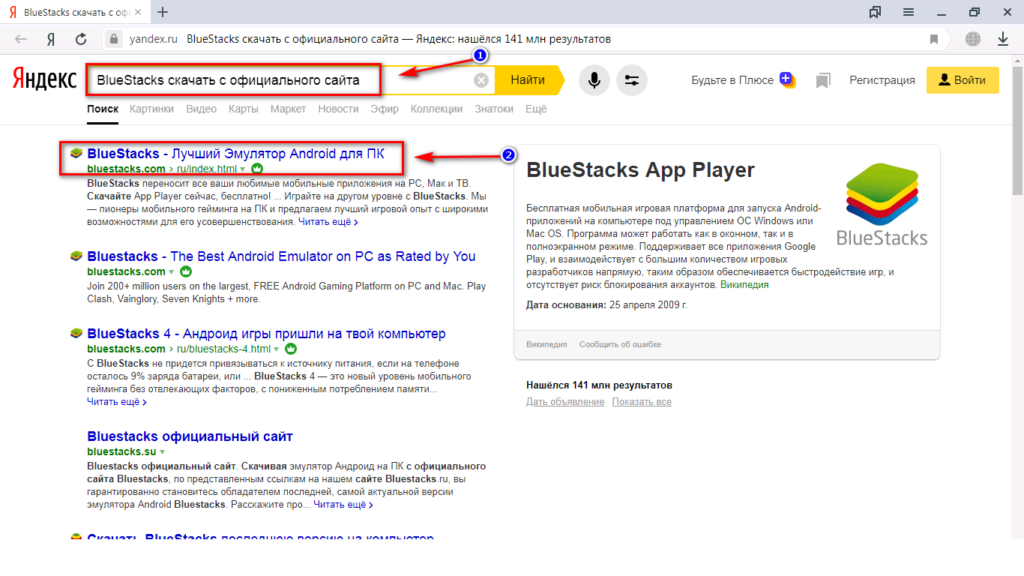Viewport: 1024px width, 576px height.
Task: Open the Маркет tab
Action: (288, 109)
